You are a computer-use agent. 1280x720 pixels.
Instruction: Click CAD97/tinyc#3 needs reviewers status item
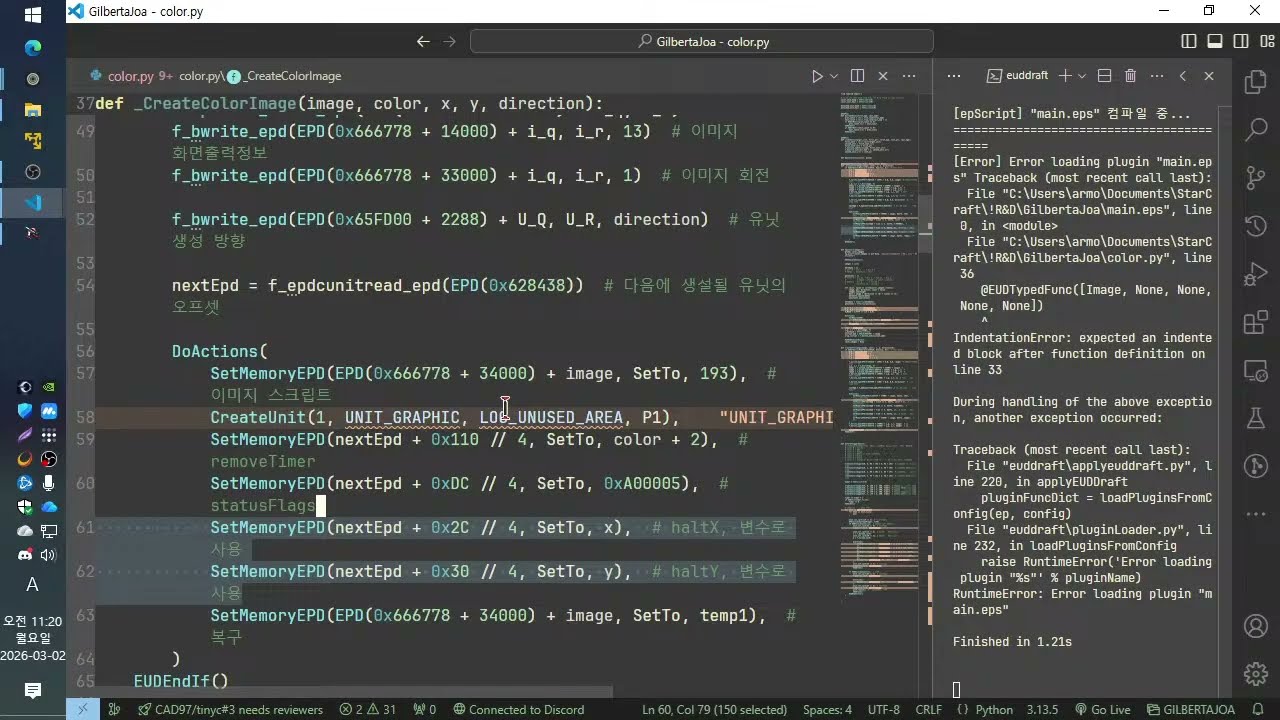point(230,710)
